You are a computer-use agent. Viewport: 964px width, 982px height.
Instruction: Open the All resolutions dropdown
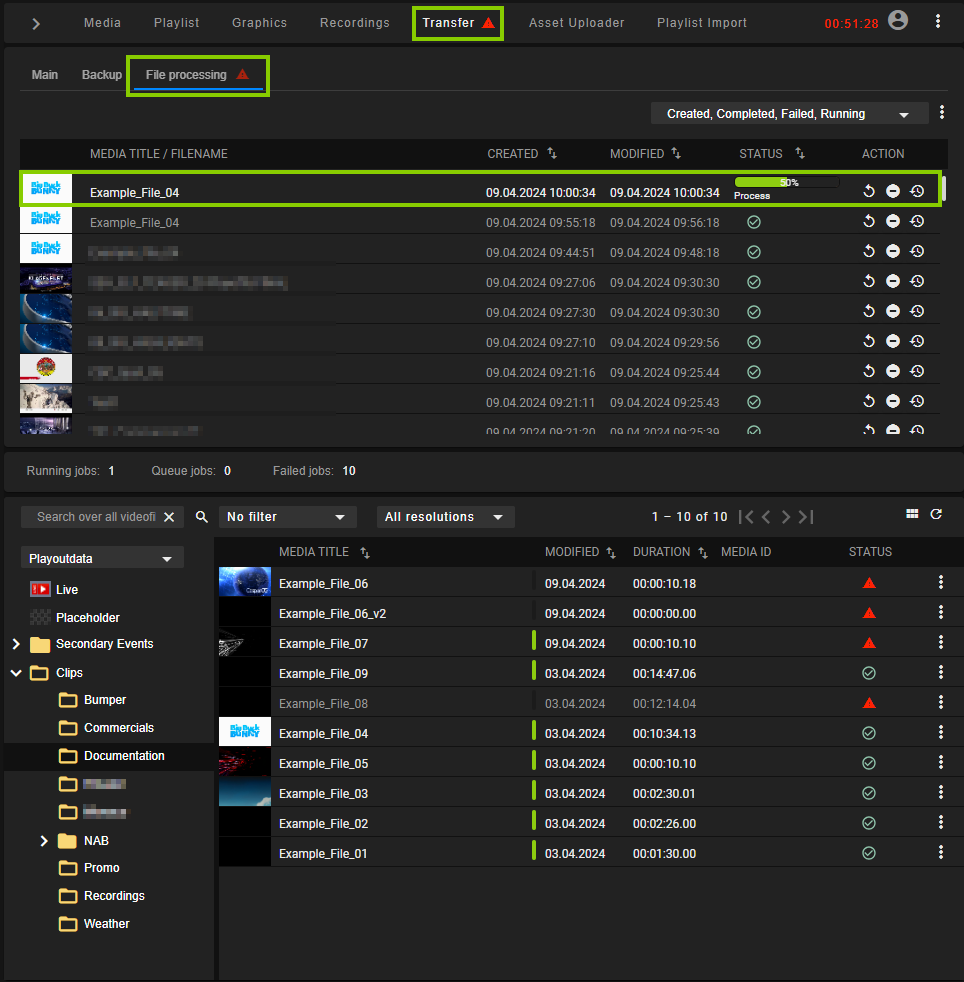445,516
